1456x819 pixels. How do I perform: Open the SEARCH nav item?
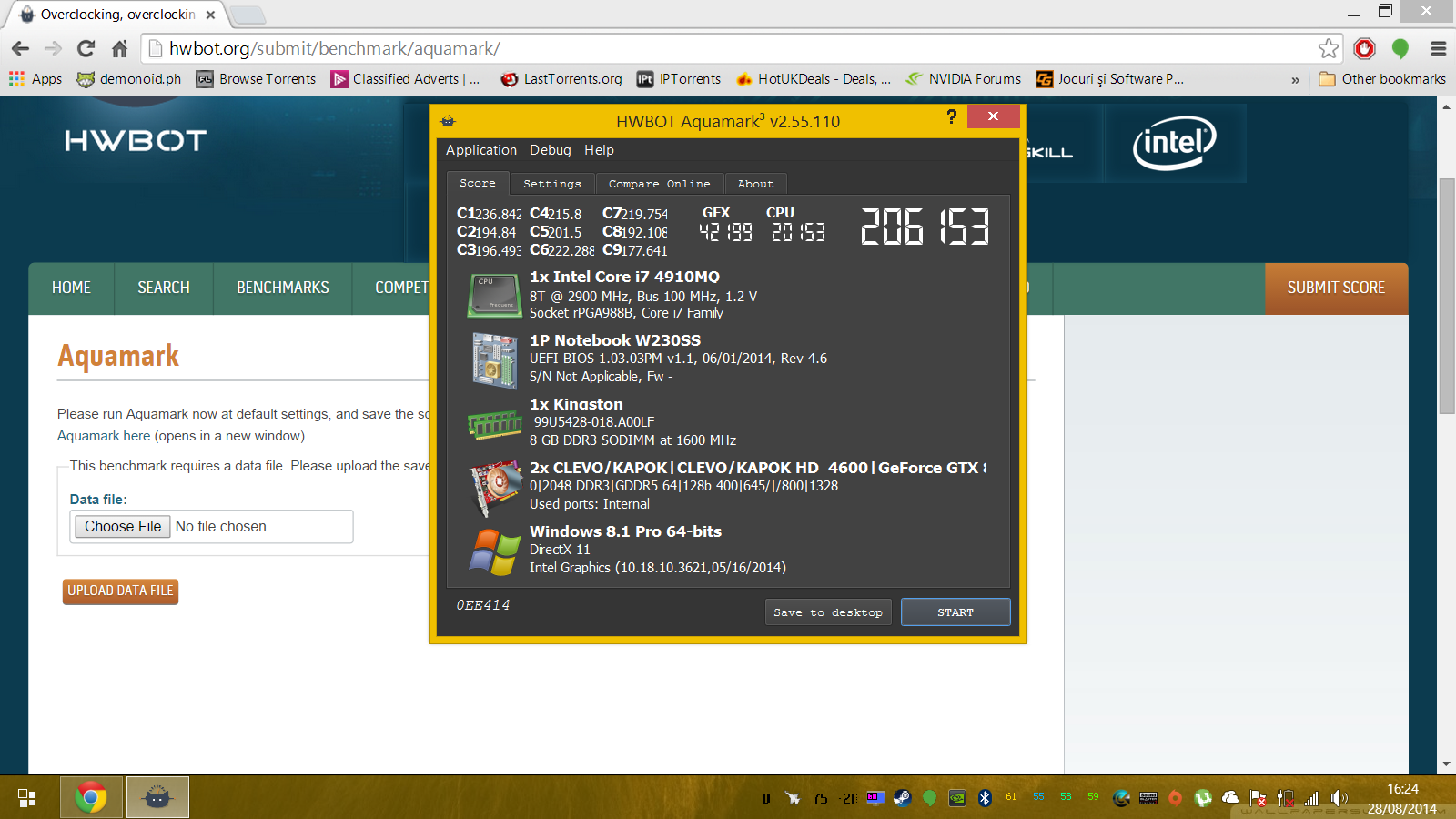tap(164, 288)
